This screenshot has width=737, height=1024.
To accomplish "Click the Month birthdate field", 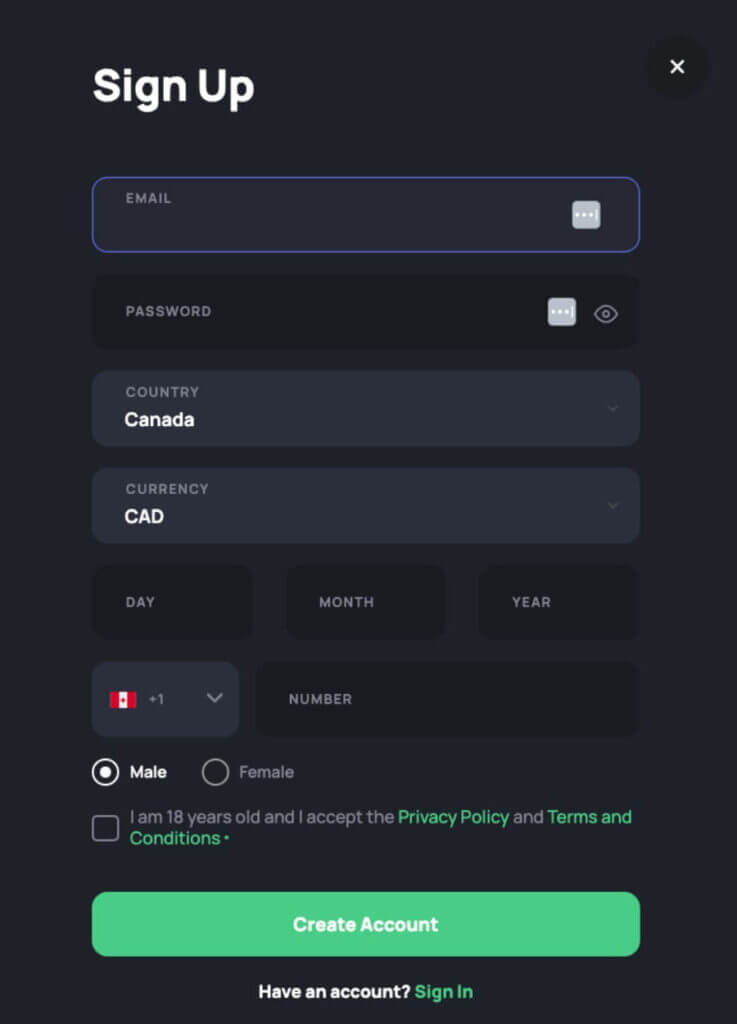I will click(365, 602).
